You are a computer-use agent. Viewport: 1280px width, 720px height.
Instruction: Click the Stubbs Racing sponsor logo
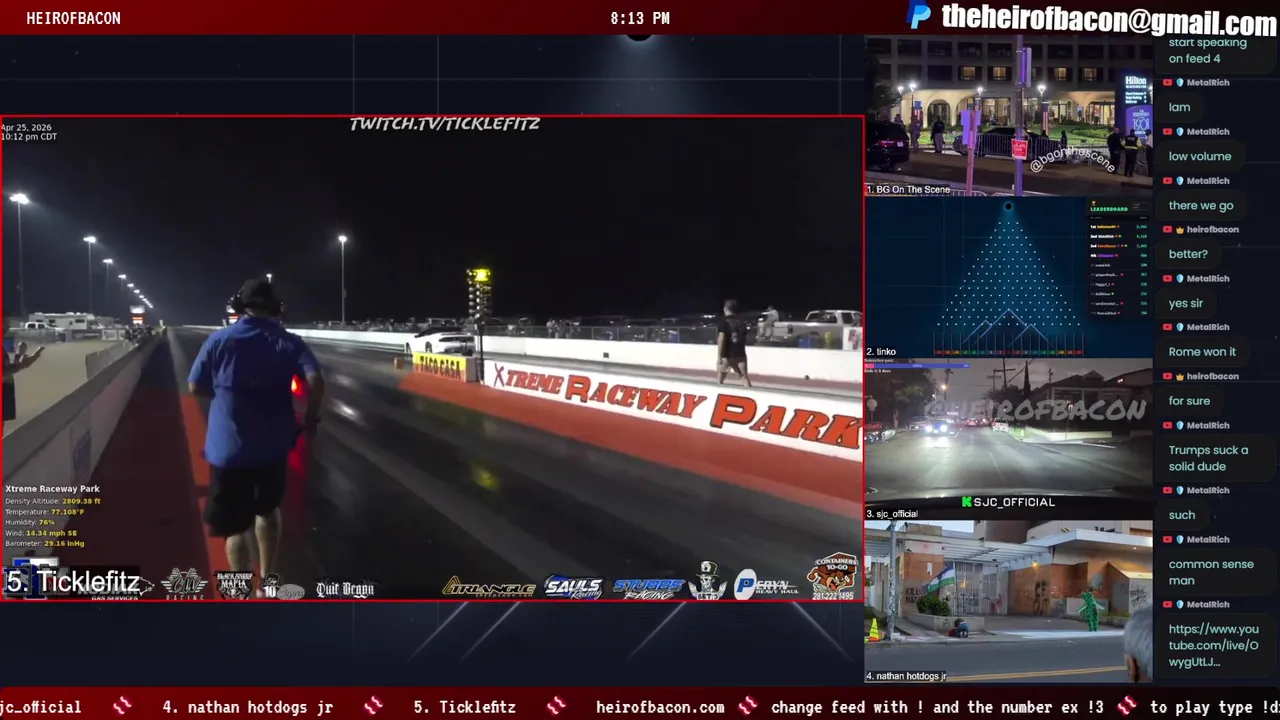(x=649, y=587)
